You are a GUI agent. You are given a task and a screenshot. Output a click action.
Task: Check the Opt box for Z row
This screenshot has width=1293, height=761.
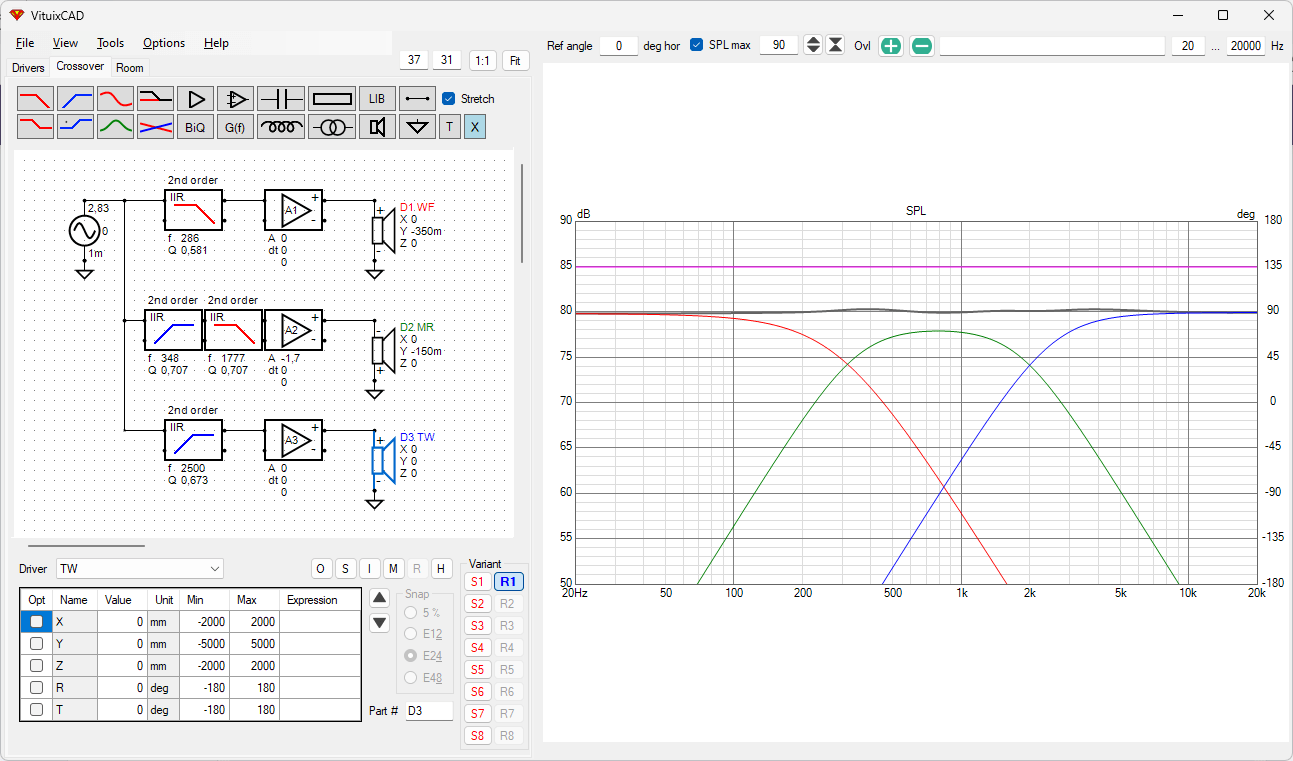36,666
